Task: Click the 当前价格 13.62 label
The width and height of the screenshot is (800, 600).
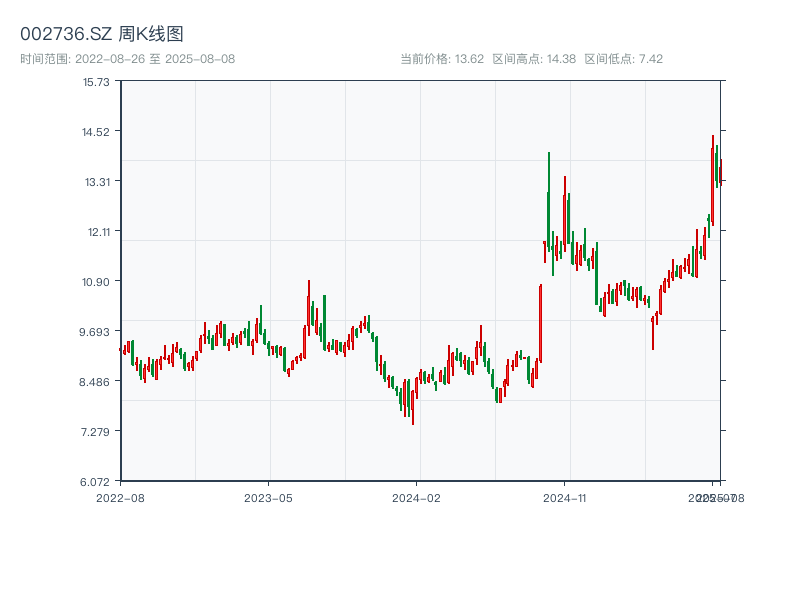Action: [442, 59]
